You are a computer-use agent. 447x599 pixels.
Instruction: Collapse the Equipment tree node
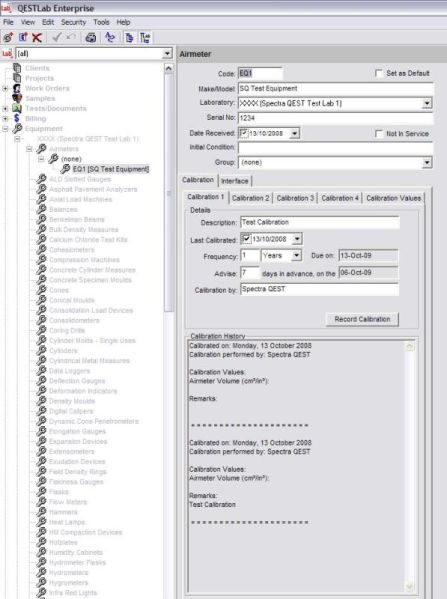pyautogui.click(x=5, y=129)
